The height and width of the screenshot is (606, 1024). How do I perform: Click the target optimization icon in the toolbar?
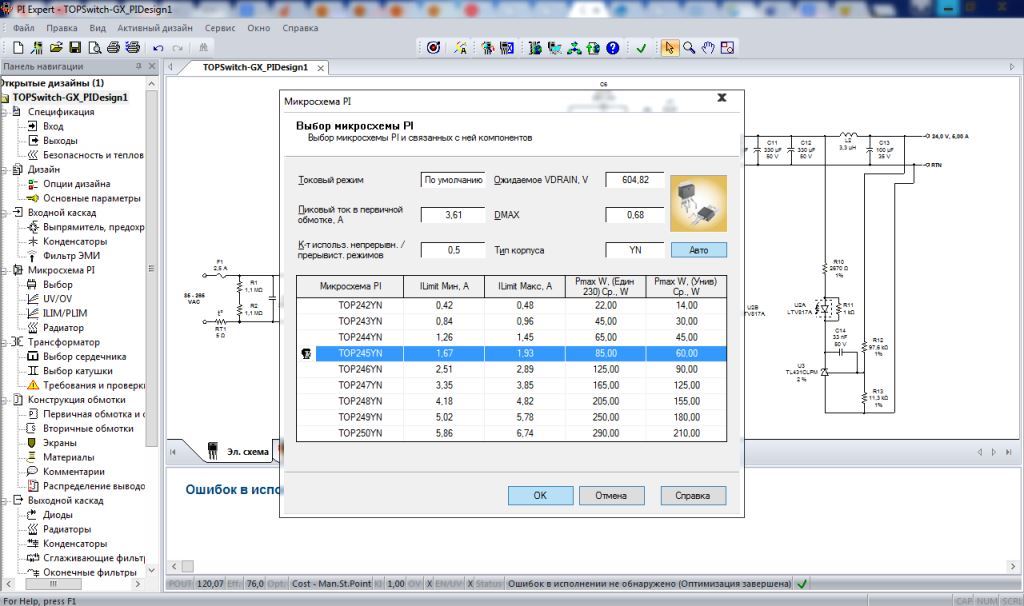[433, 48]
